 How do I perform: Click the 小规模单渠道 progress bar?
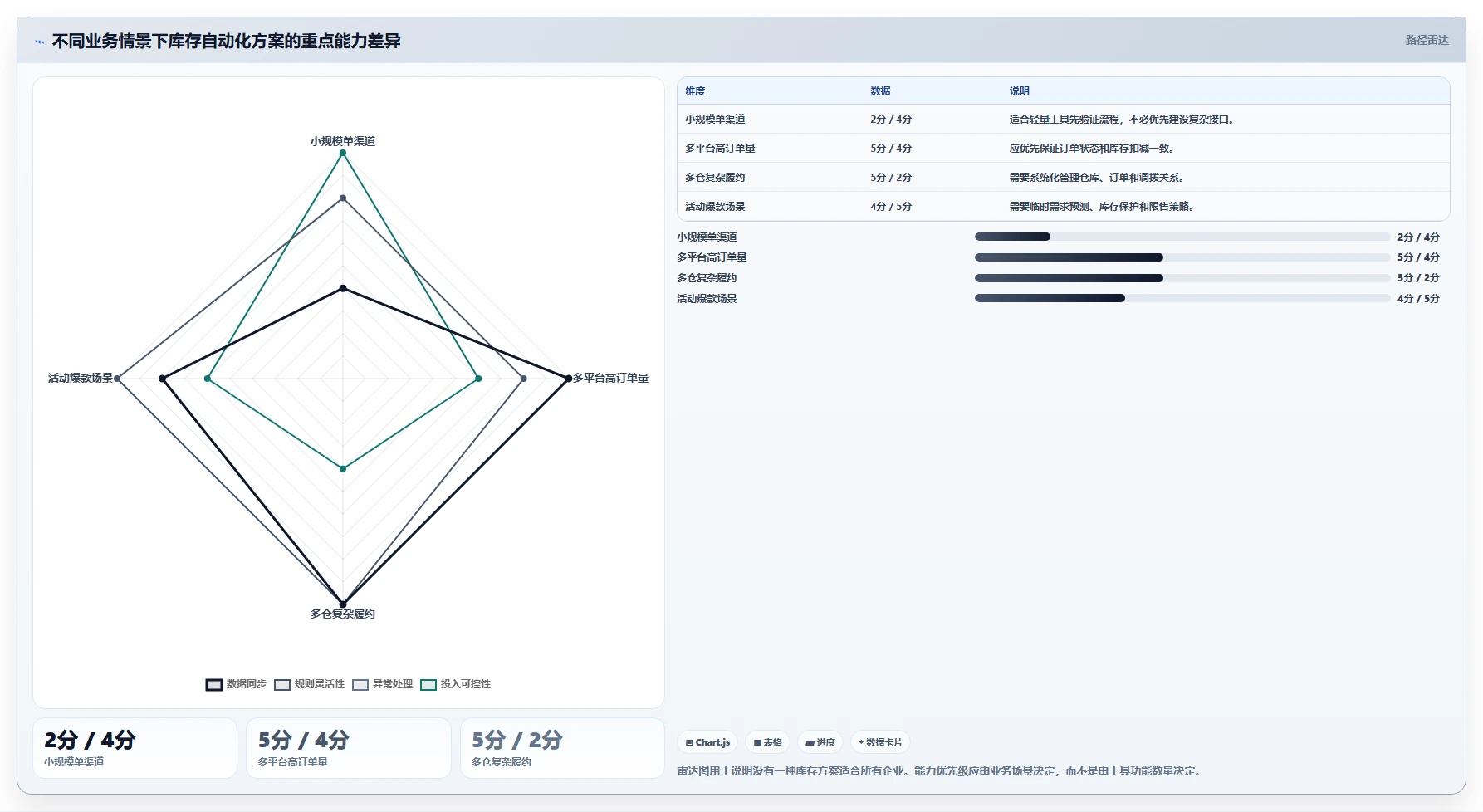pyautogui.click(x=1182, y=237)
